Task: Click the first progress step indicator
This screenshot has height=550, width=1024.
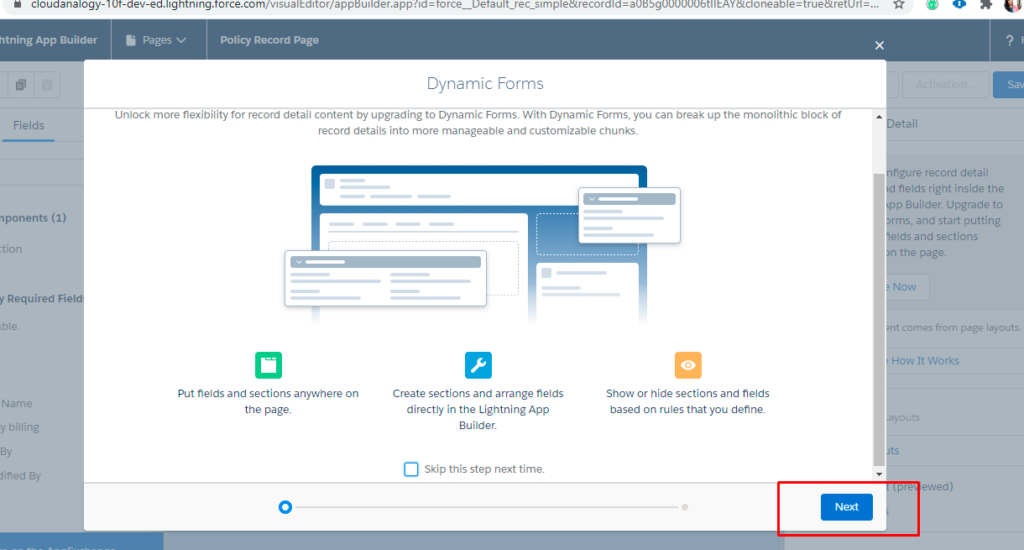Action: coord(285,507)
